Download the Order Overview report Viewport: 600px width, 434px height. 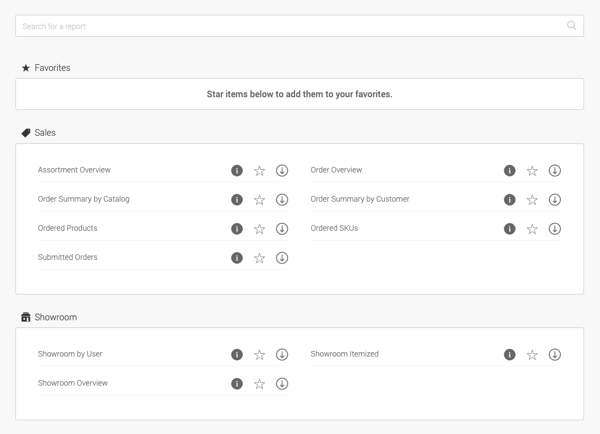(554, 170)
